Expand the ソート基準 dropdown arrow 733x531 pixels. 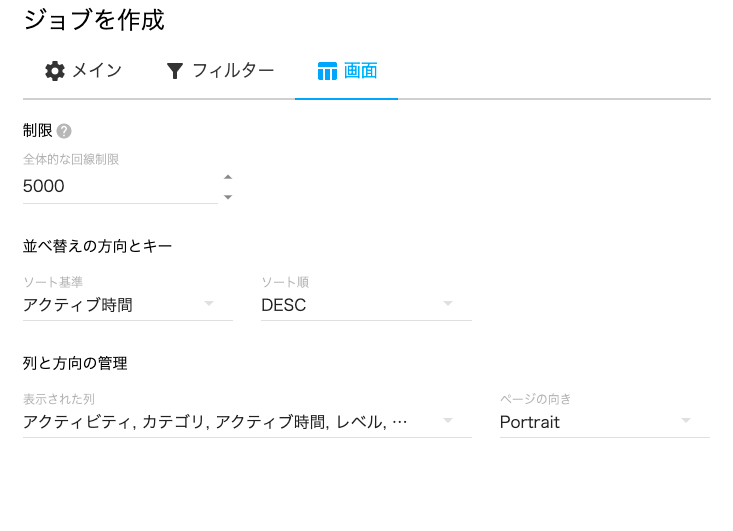209,304
